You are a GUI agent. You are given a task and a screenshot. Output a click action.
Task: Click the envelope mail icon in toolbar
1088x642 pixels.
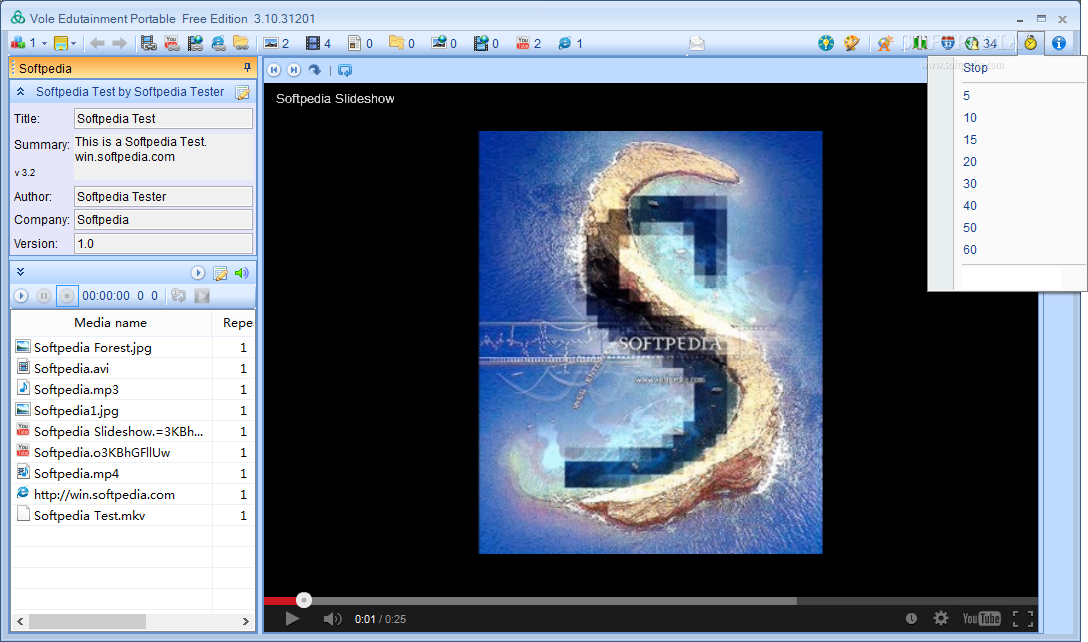point(697,44)
